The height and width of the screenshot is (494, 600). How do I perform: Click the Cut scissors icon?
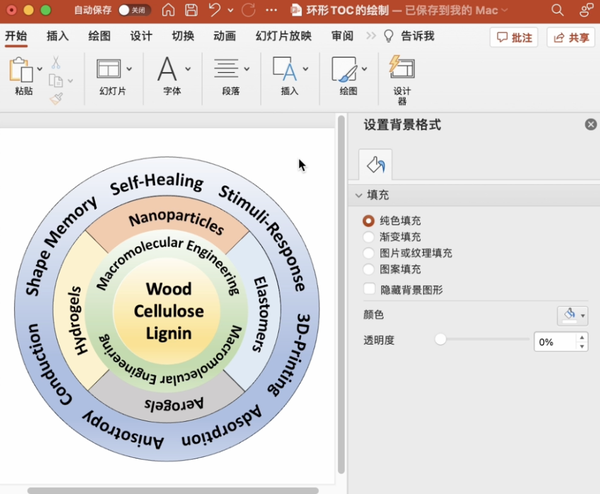click(x=56, y=62)
